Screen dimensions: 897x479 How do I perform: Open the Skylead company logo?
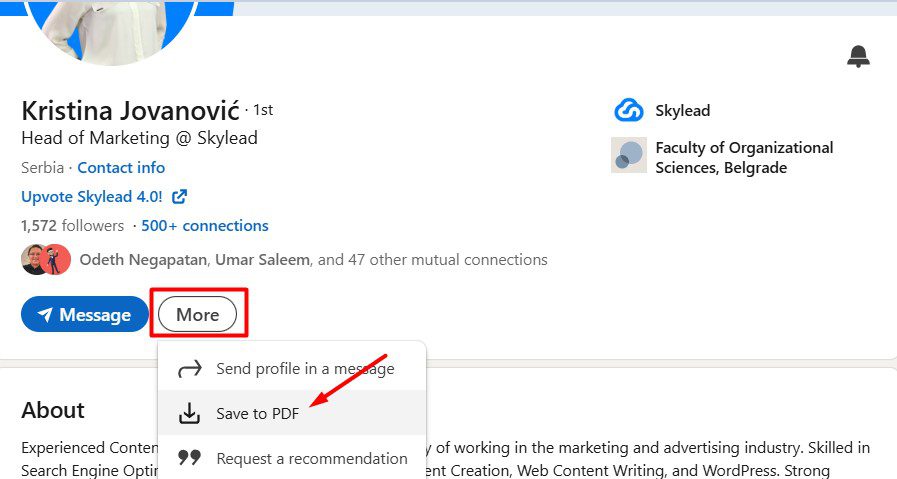tap(629, 110)
